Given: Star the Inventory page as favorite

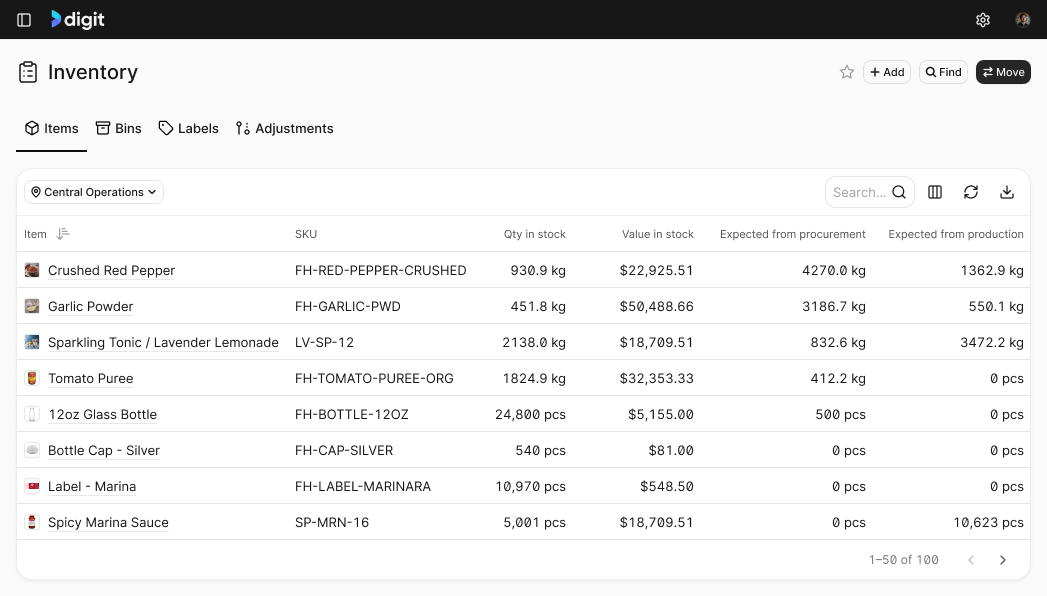Looking at the screenshot, I should 847,72.
